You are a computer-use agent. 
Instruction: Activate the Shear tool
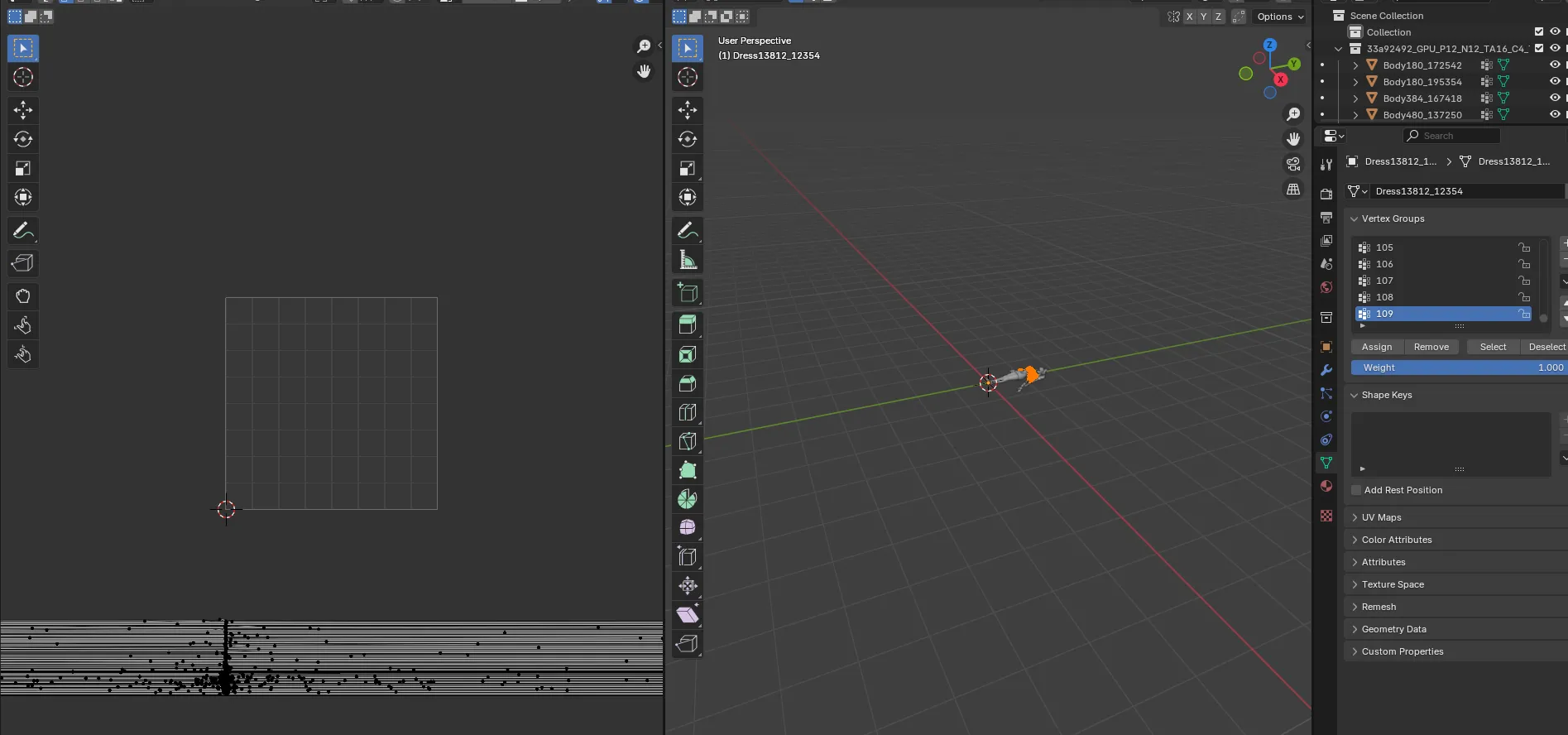[688, 615]
